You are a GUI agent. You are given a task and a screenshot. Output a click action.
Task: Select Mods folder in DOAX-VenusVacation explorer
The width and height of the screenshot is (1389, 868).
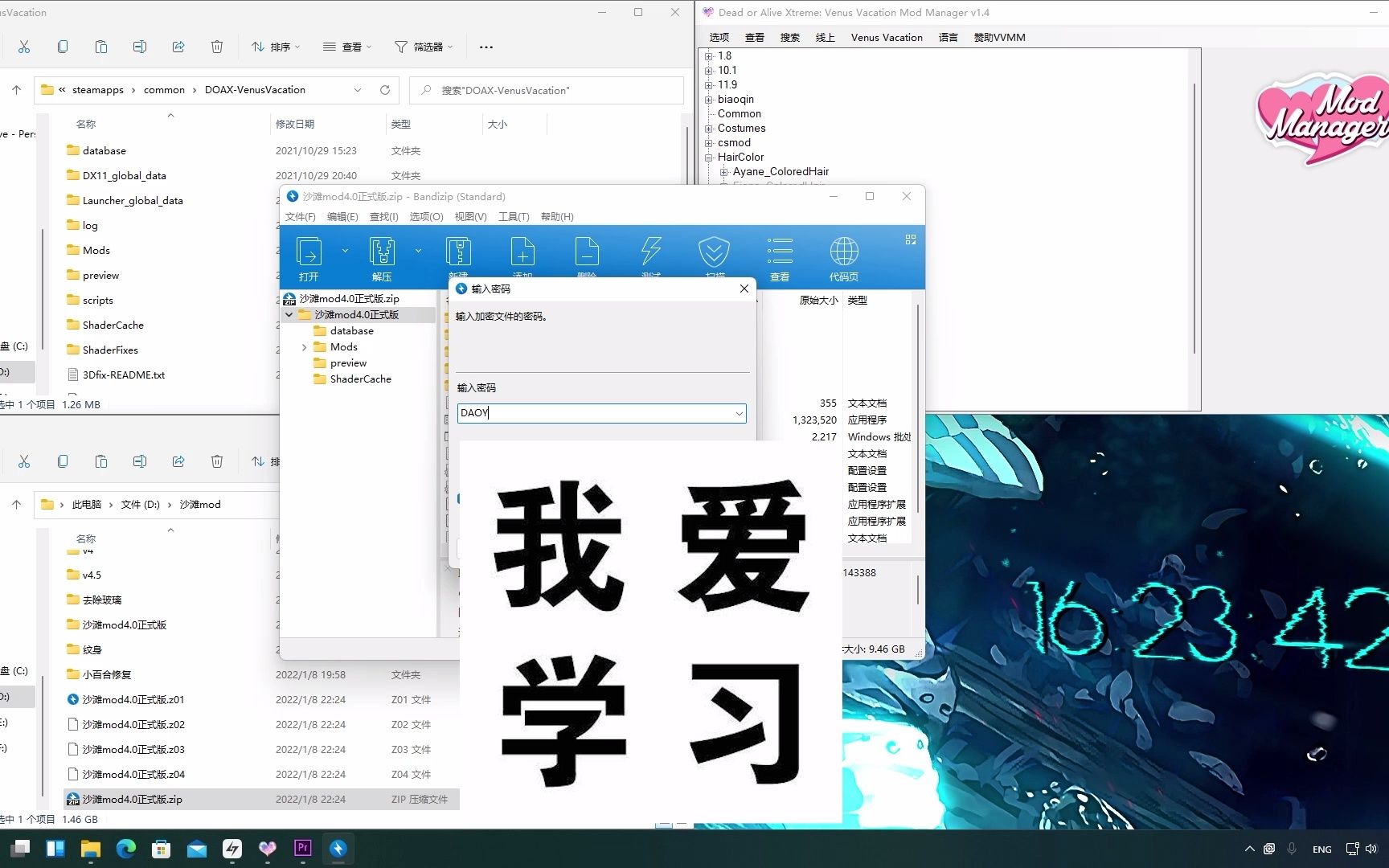pyautogui.click(x=96, y=250)
